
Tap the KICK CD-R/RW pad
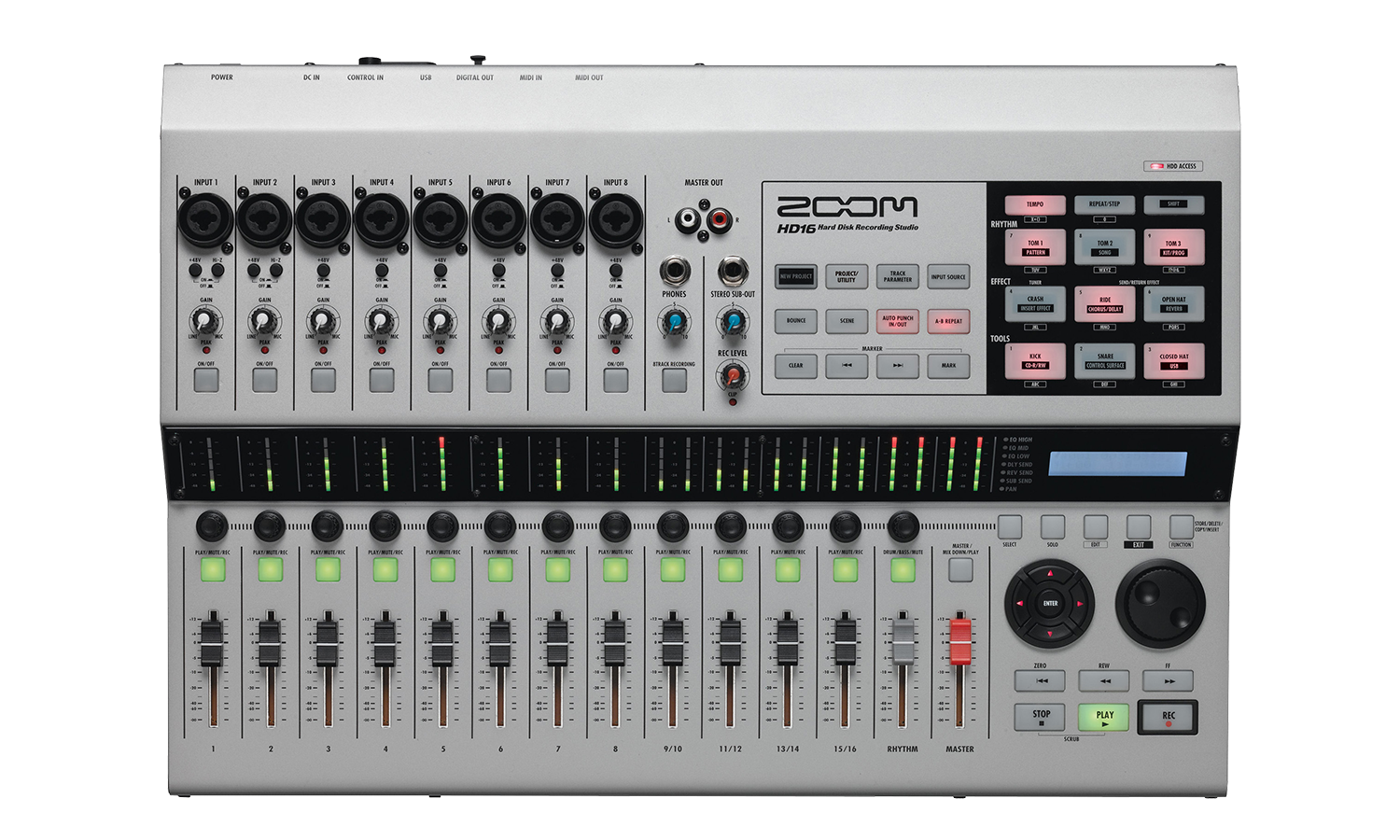pos(1035,361)
